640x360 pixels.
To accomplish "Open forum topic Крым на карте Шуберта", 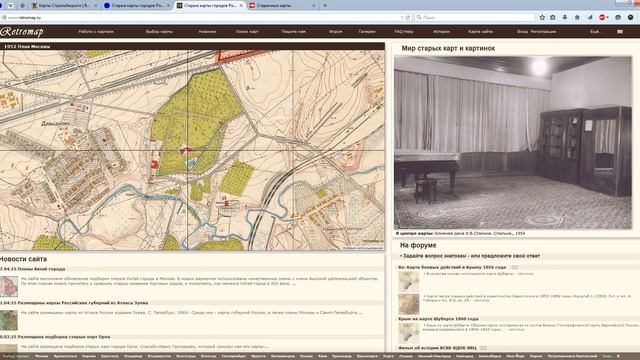I will (438, 319).
